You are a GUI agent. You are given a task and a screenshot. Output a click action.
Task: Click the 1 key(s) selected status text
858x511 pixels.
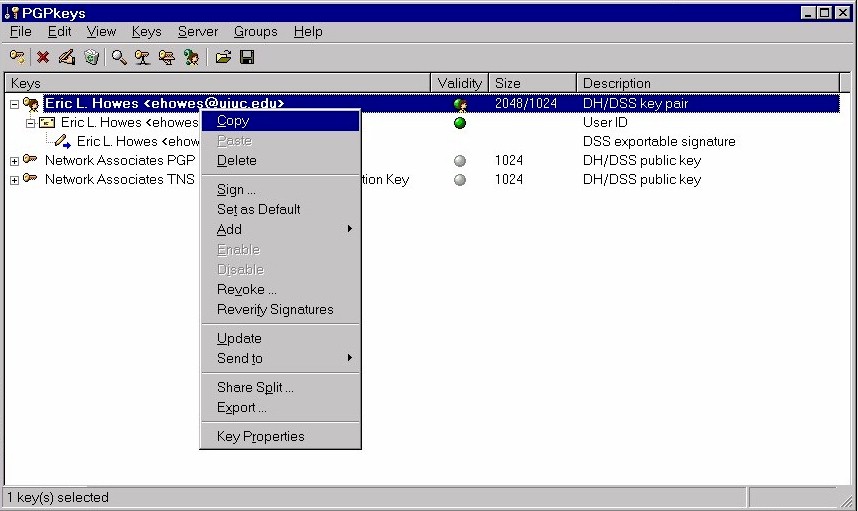58,497
